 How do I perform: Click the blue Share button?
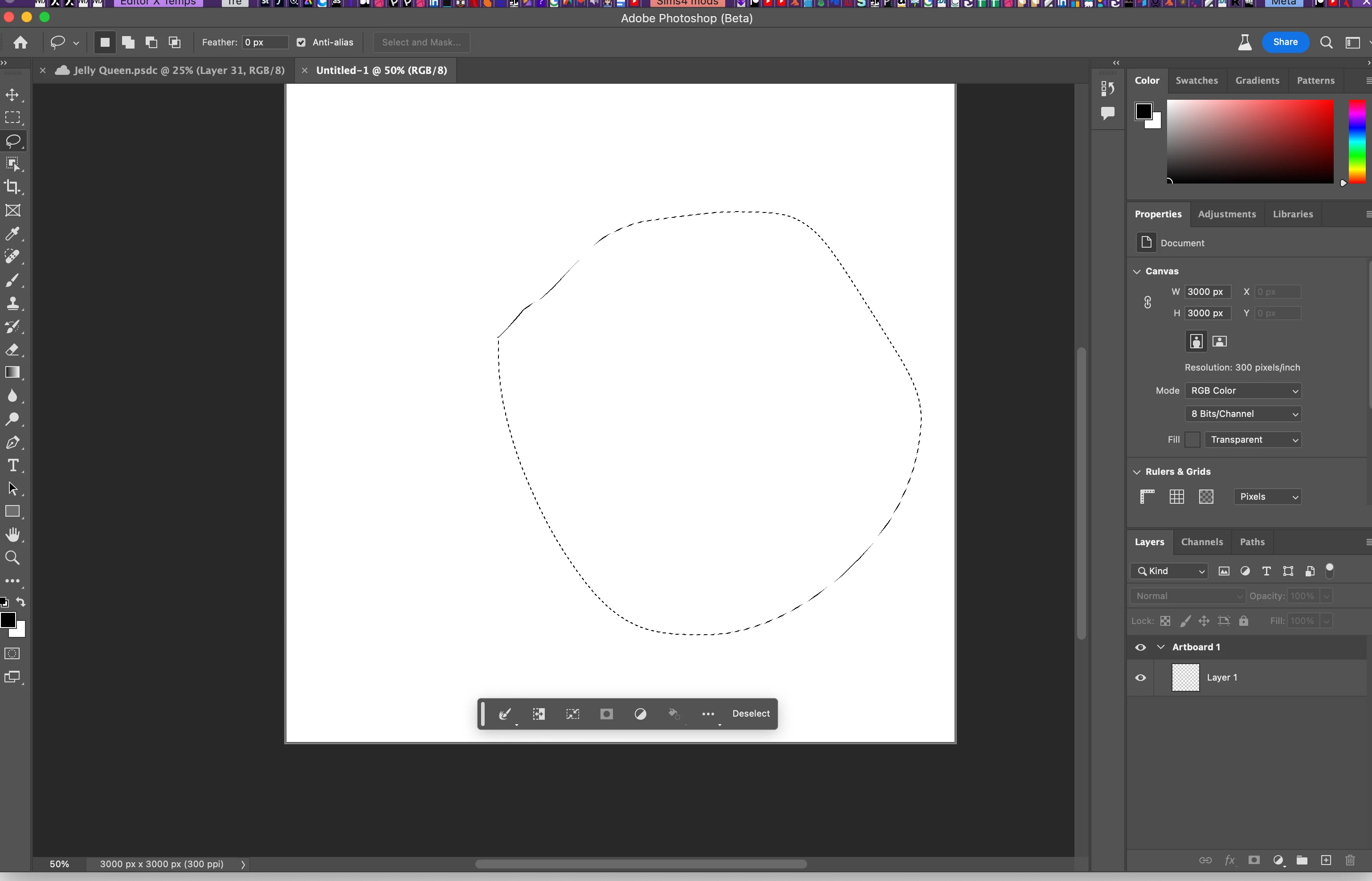coord(1285,42)
